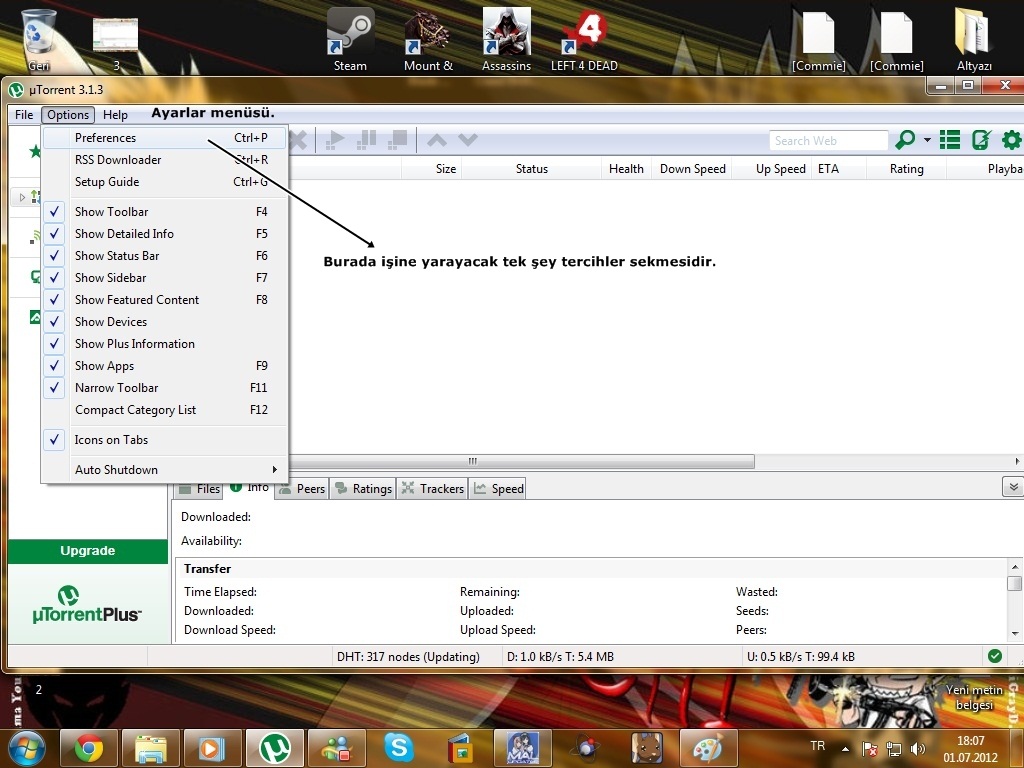Open the Steam desktop shortcut
This screenshot has height=768, width=1024.
351,40
